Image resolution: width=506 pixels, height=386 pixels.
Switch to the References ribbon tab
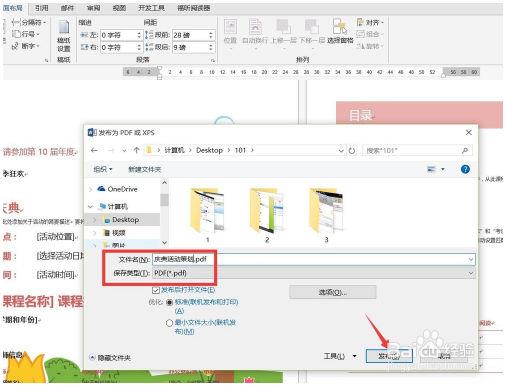pos(42,8)
